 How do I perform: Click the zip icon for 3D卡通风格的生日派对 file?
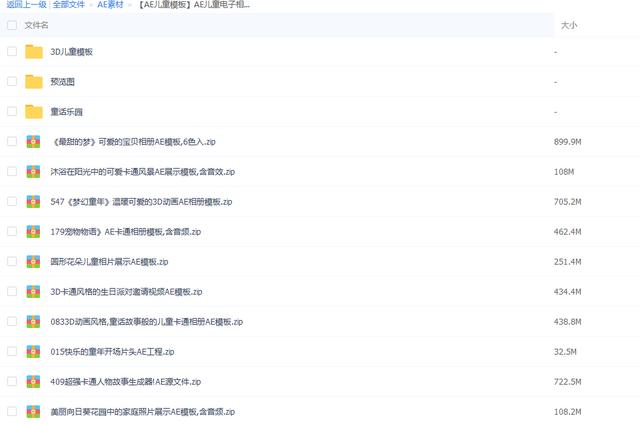[x=33, y=291]
